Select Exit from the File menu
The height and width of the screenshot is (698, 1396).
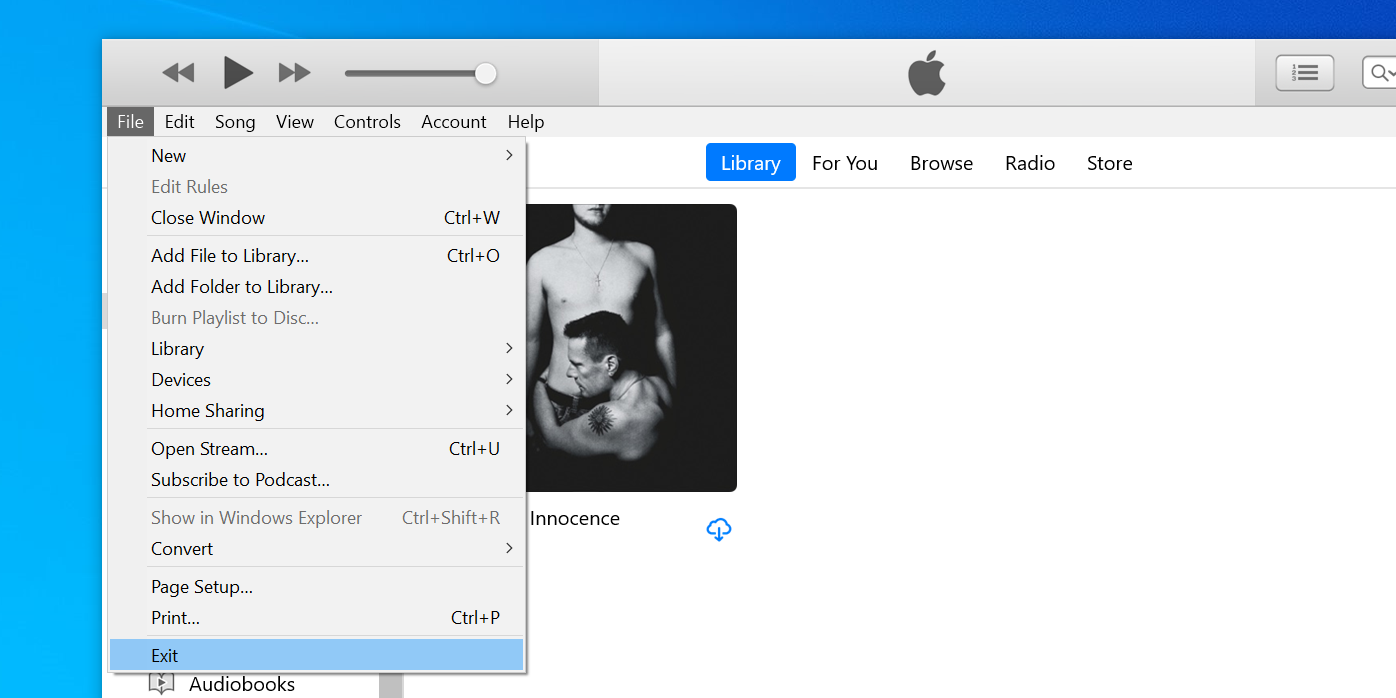(163, 655)
